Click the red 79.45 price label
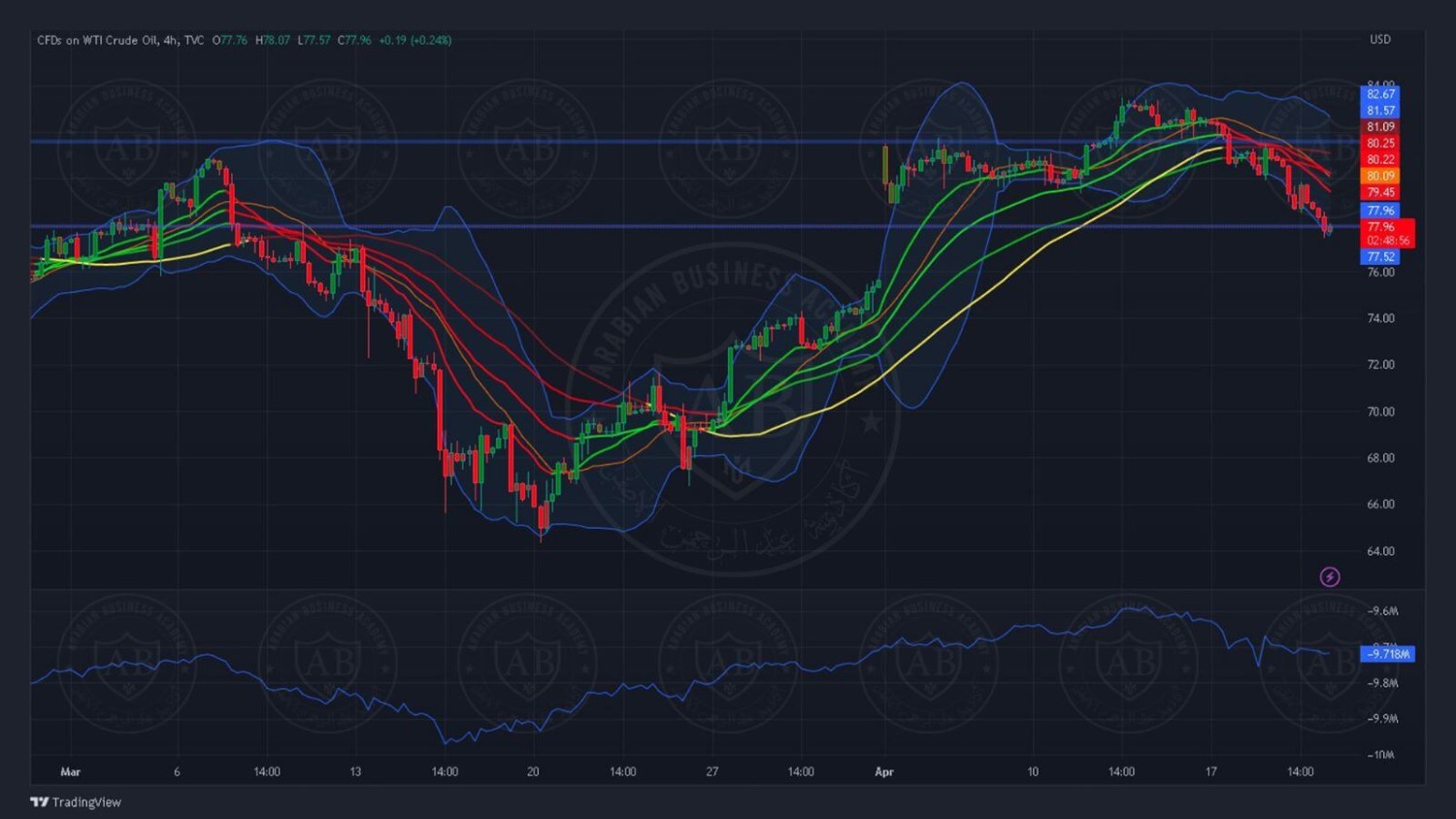Image resolution: width=1456 pixels, height=819 pixels. (1380, 193)
